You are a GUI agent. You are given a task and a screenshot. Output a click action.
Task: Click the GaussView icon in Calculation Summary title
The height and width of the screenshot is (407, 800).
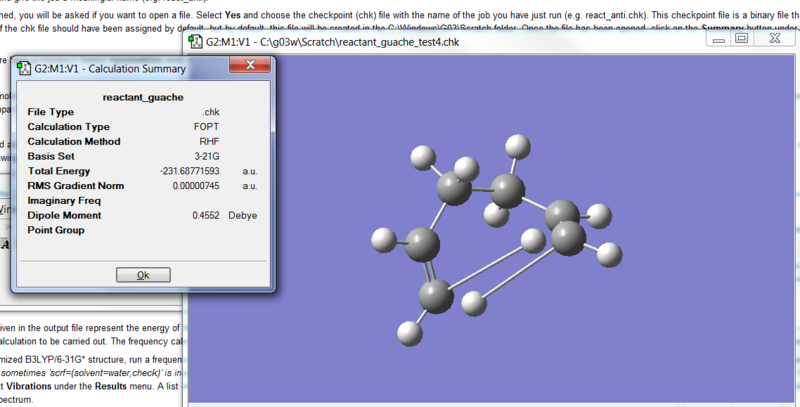click(x=24, y=68)
